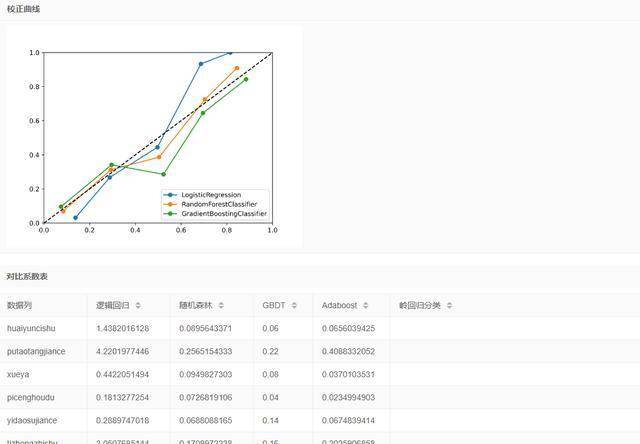Click the 校正曲线 section title
The image size is (640, 444).
coord(23,9)
